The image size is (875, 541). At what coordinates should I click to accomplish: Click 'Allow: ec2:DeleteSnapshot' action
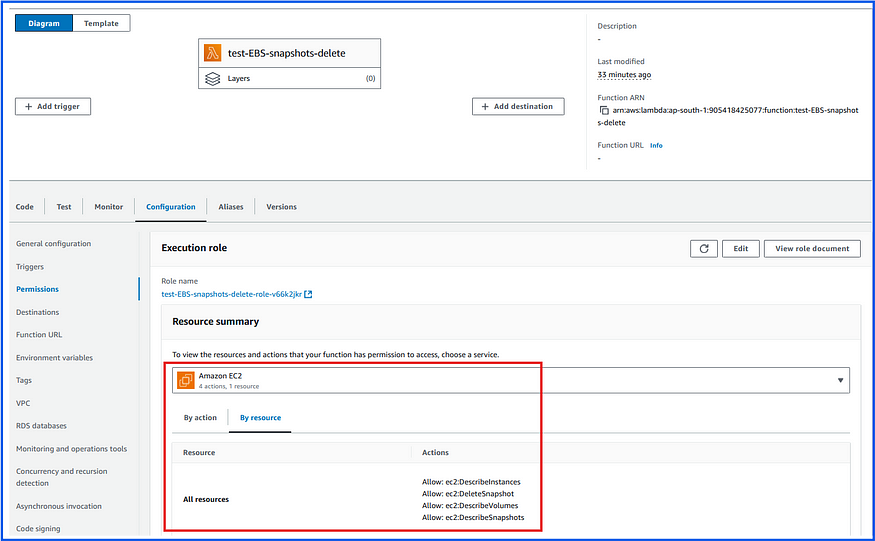click(468, 494)
